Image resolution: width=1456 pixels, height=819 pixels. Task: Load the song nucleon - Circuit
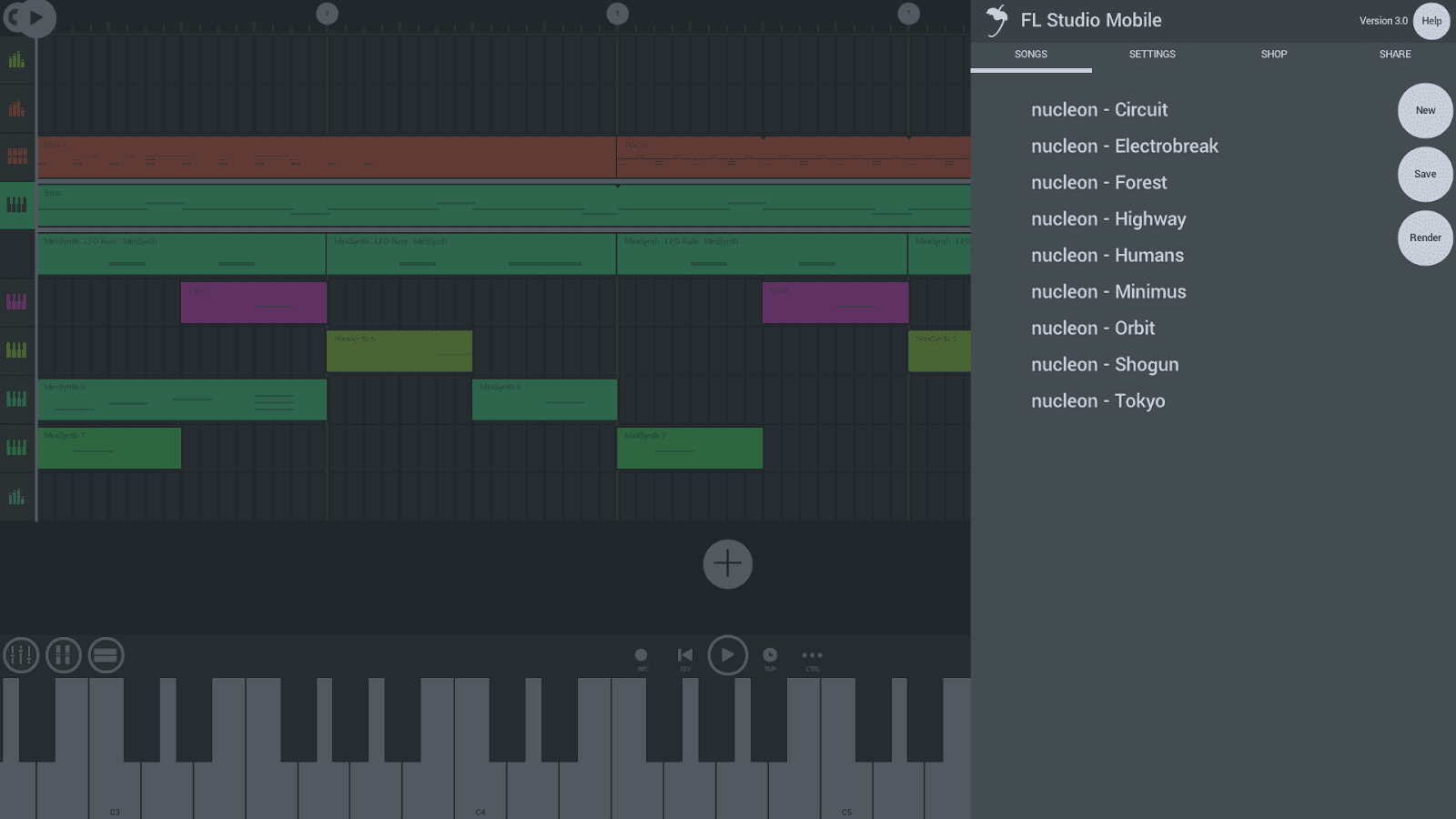click(x=1099, y=110)
